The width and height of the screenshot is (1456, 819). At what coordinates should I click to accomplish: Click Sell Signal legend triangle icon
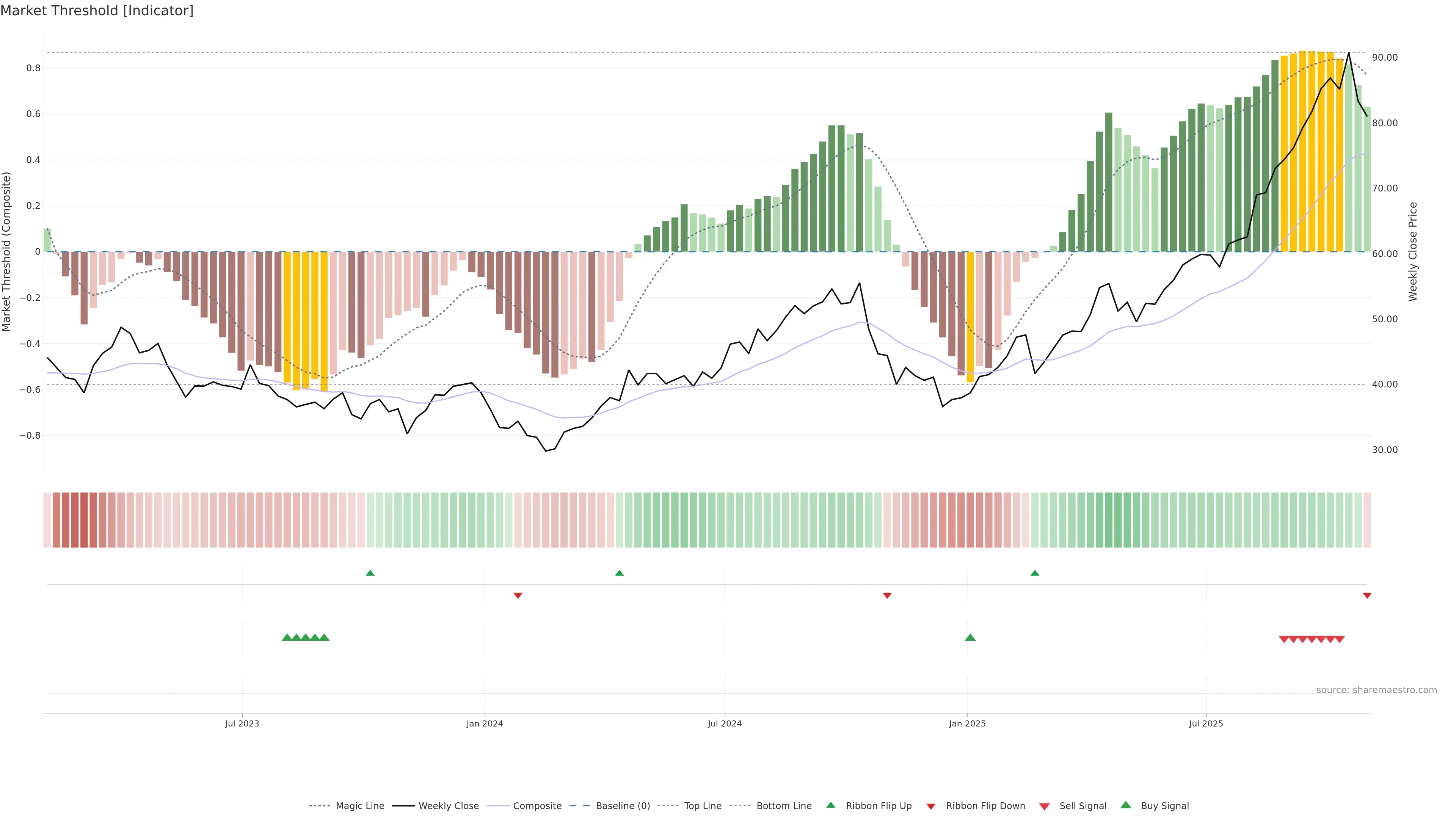(1044, 806)
